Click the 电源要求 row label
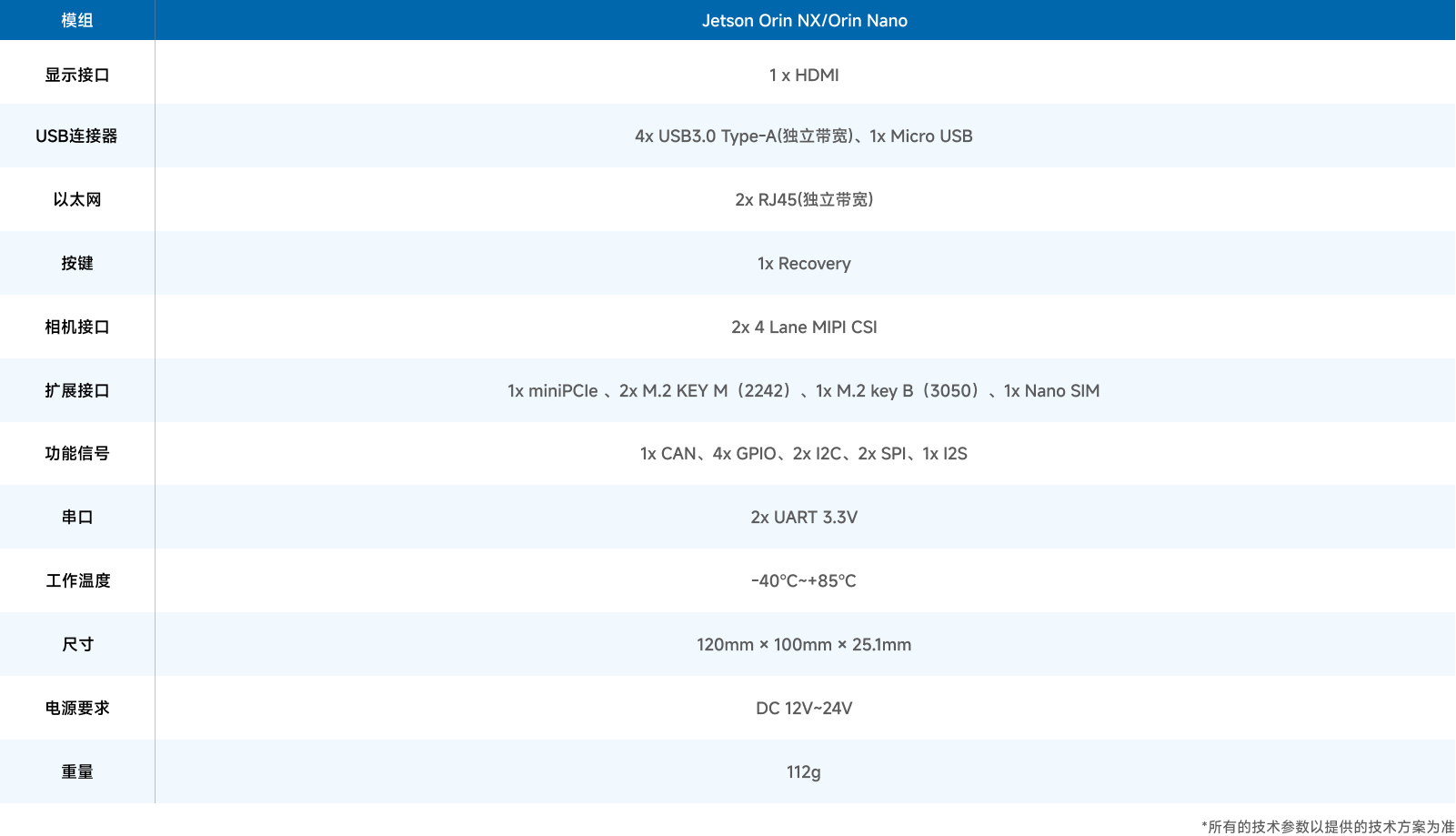The image size is (1456, 836). click(x=77, y=708)
